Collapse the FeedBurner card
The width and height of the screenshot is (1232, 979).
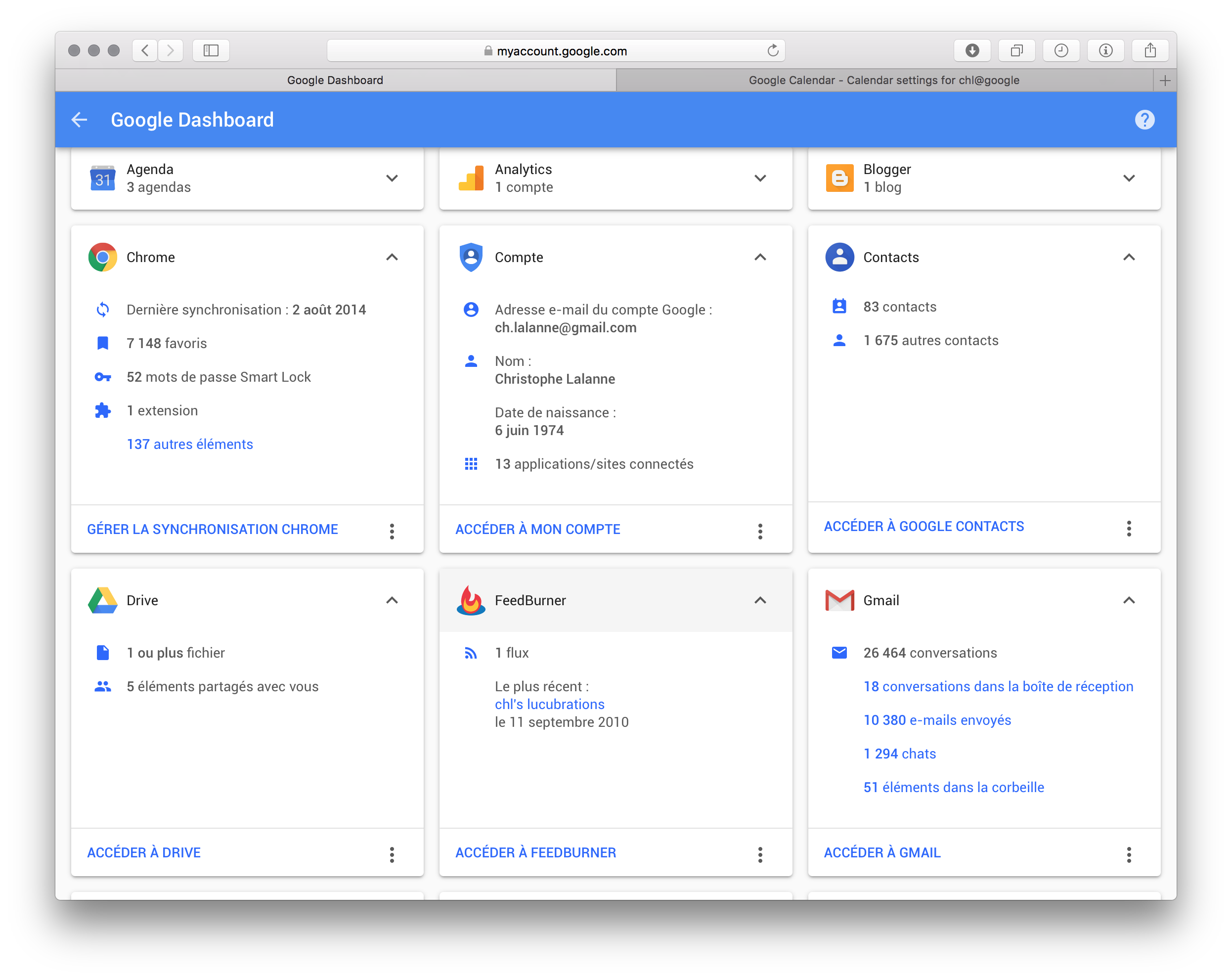(759, 600)
